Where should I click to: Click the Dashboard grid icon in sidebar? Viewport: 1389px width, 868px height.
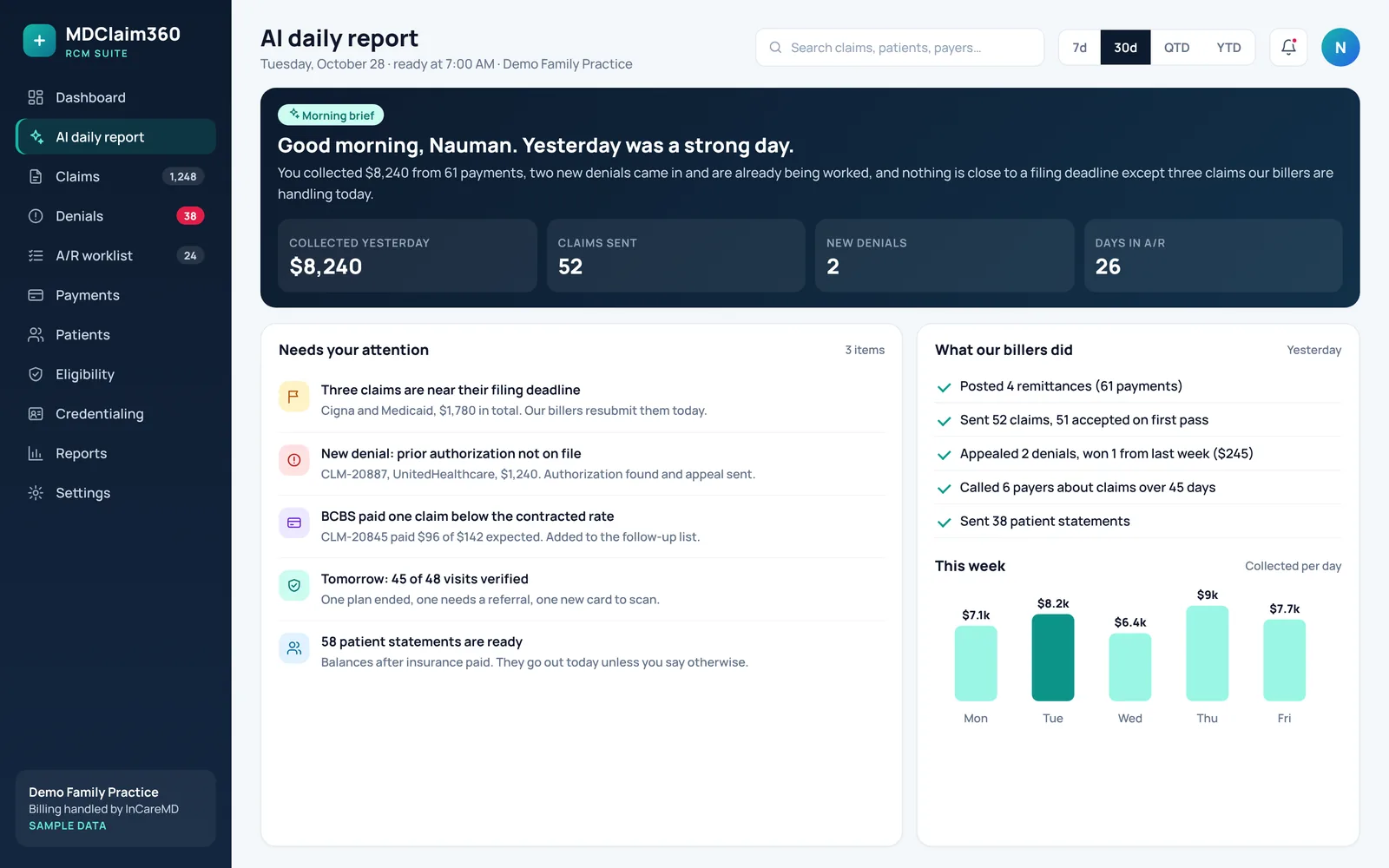click(36, 97)
